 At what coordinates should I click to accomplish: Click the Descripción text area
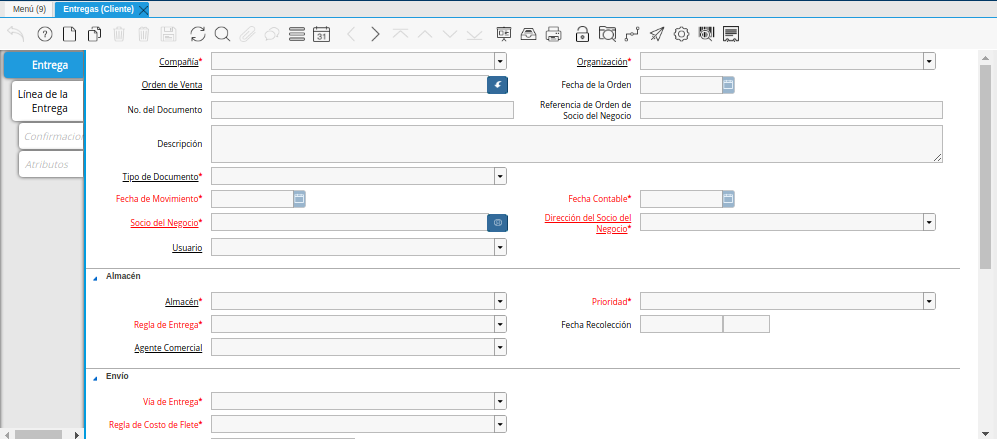[577, 144]
